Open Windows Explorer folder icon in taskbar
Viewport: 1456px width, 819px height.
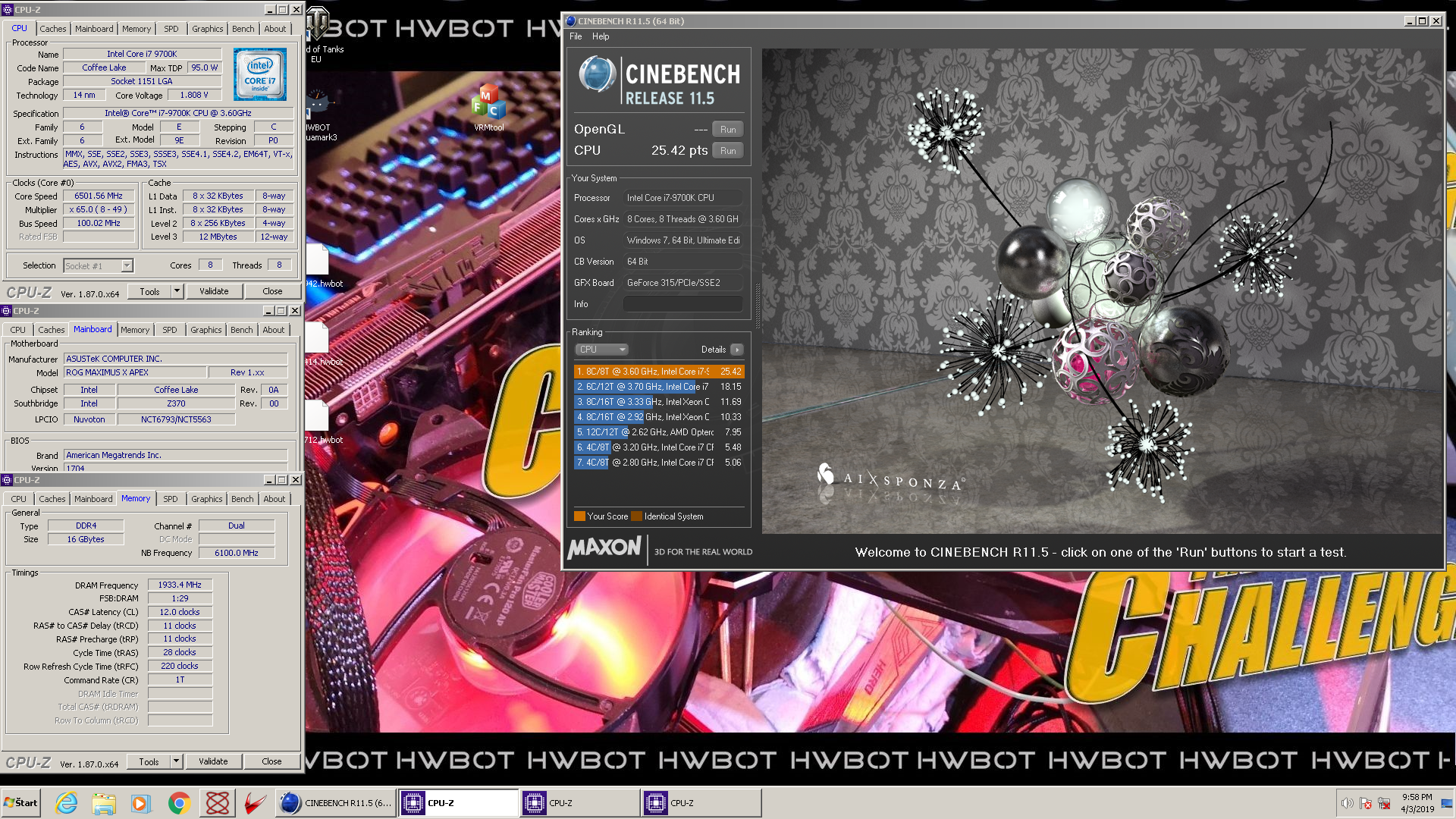tap(104, 802)
